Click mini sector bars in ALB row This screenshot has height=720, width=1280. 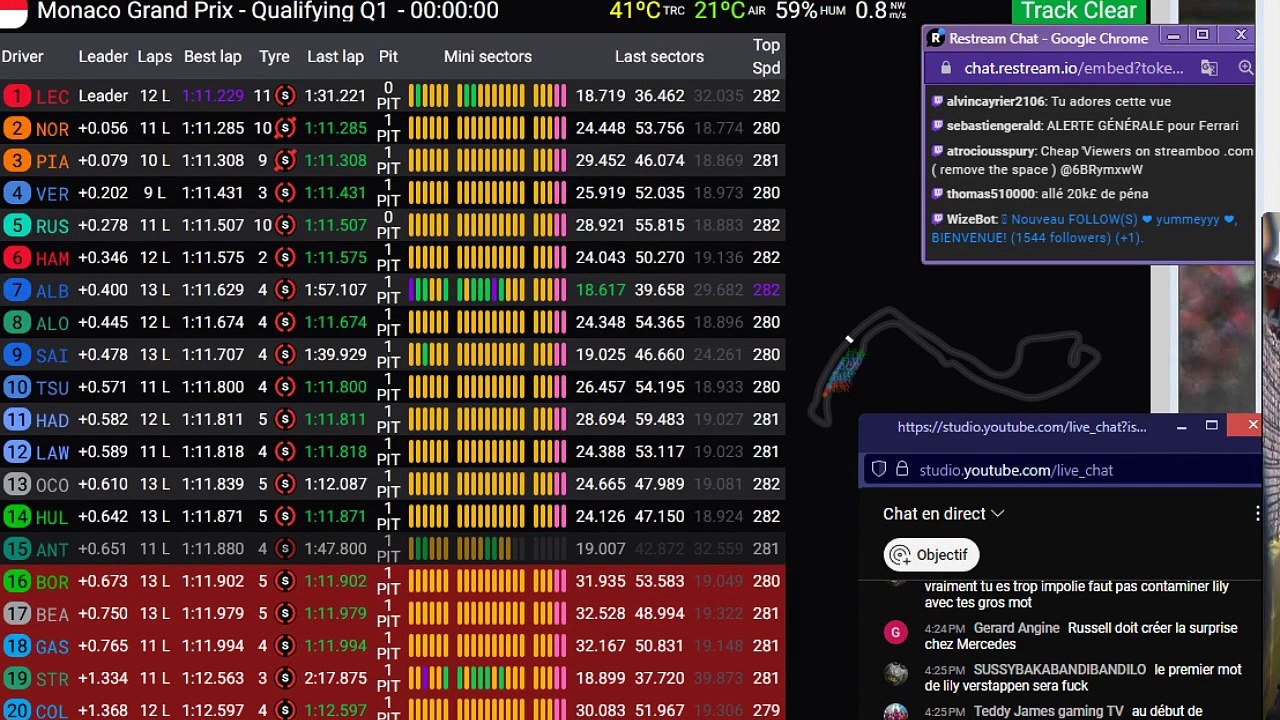tap(487, 290)
